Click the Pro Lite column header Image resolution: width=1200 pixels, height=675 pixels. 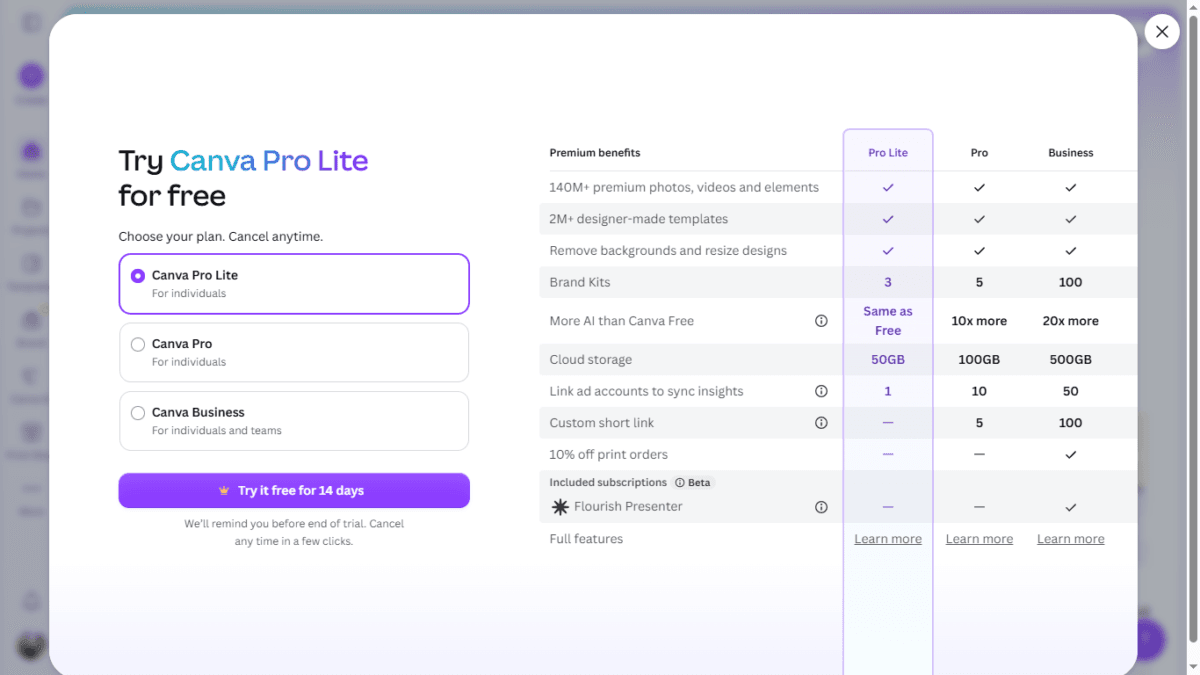tap(888, 153)
